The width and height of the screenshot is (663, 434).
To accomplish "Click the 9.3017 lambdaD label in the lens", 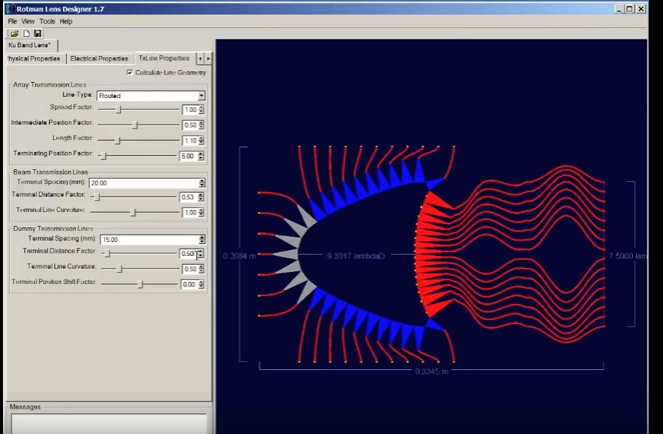I will pos(356,256).
